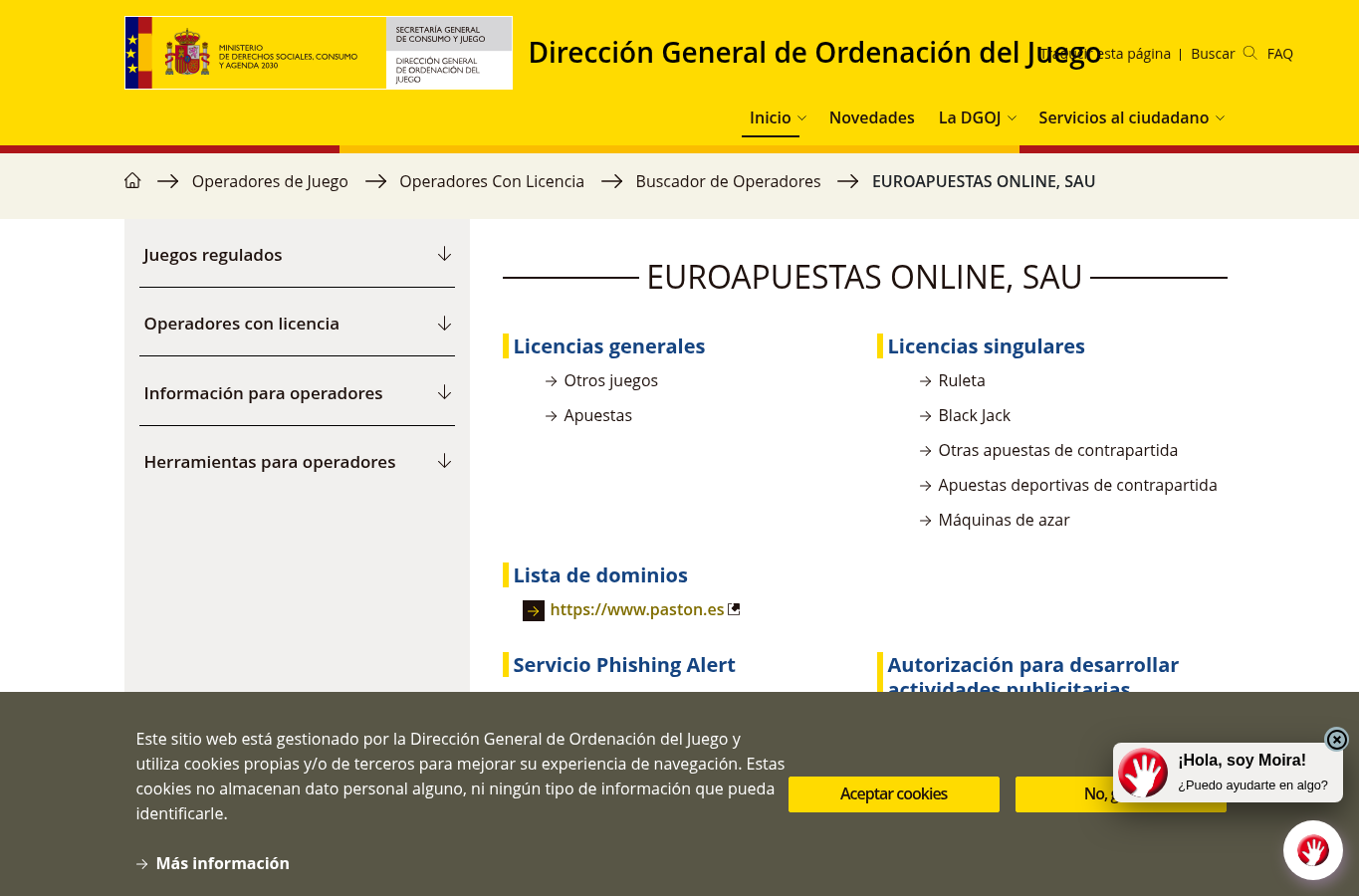Click the search magnifier icon

(x=1249, y=53)
